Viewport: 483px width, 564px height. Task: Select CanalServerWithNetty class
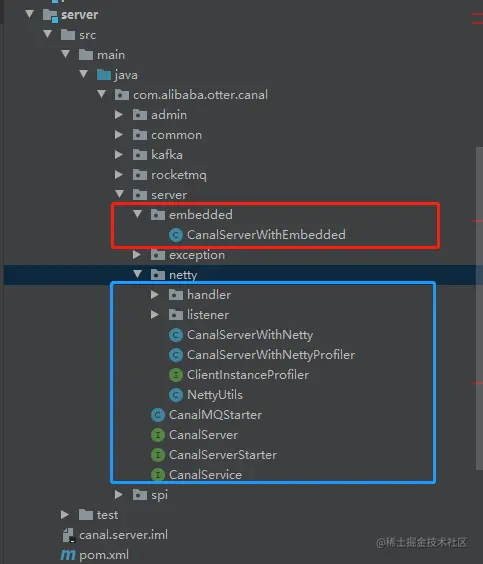[x=250, y=335]
